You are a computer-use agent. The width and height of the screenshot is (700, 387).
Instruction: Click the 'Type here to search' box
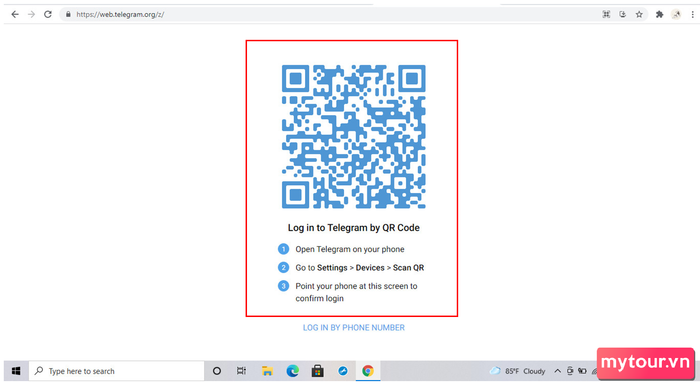pos(117,371)
